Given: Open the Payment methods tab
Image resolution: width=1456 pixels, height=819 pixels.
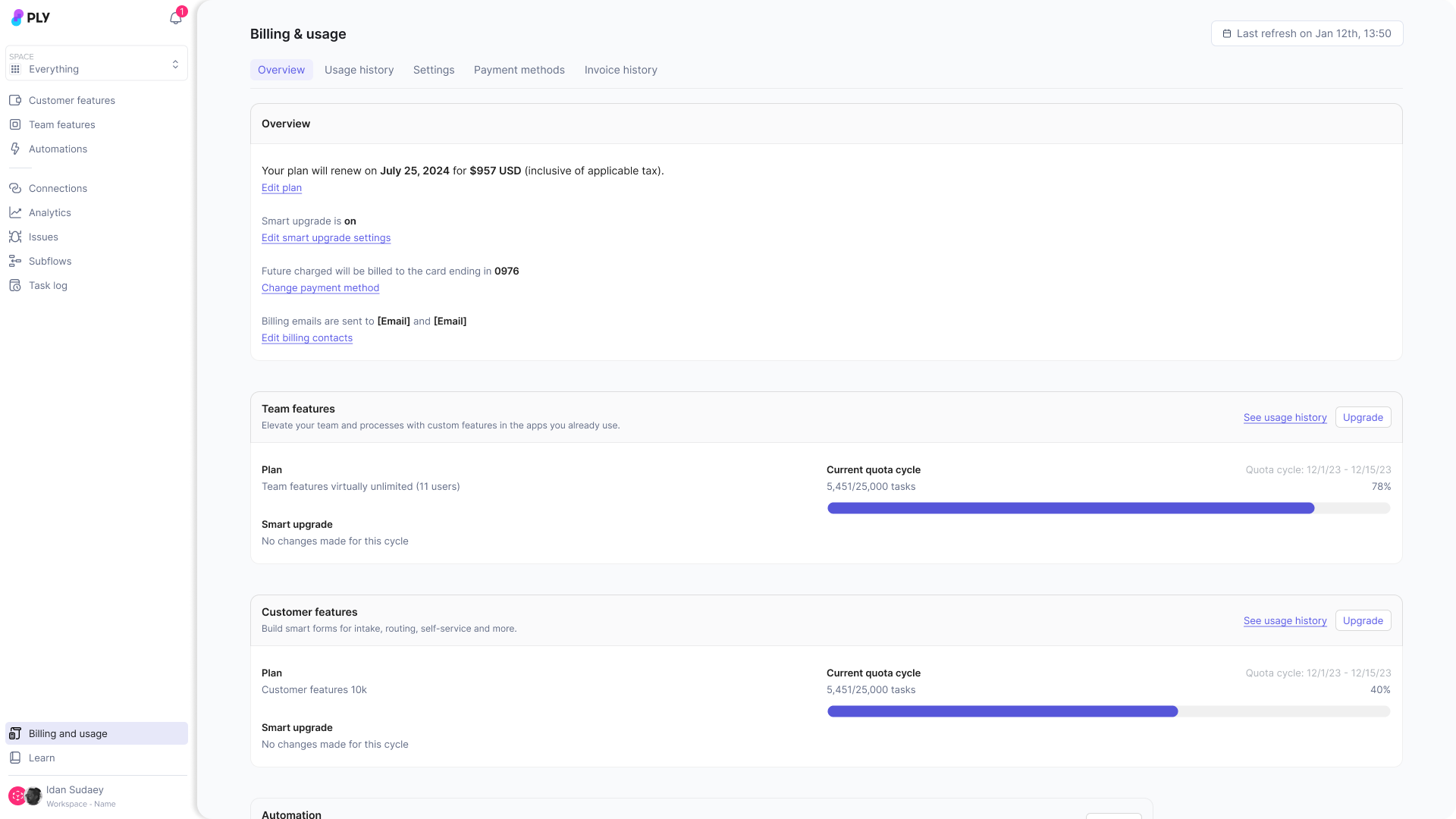Looking at the screenshot, I should point(519,70).
